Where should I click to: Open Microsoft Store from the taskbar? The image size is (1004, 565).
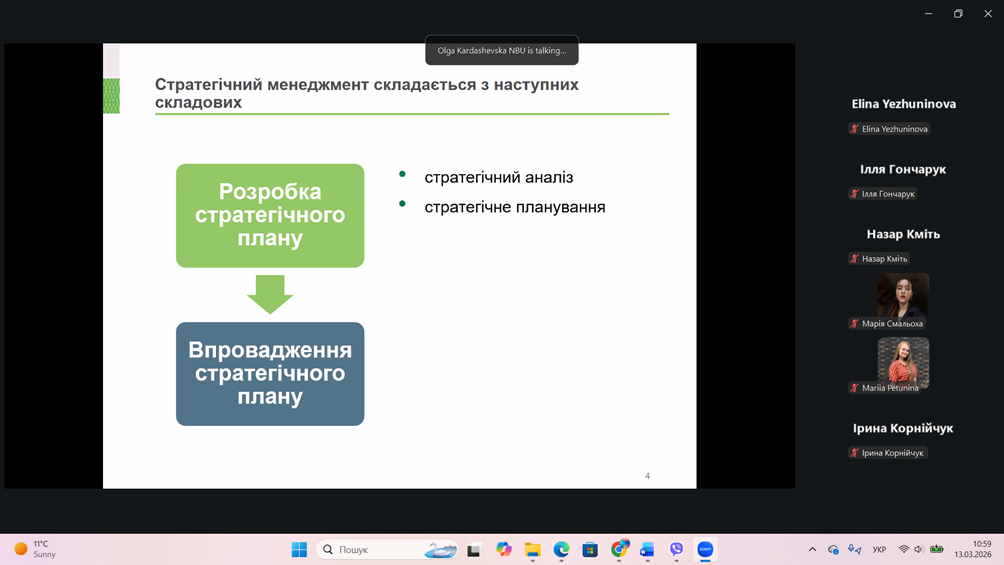590,549
